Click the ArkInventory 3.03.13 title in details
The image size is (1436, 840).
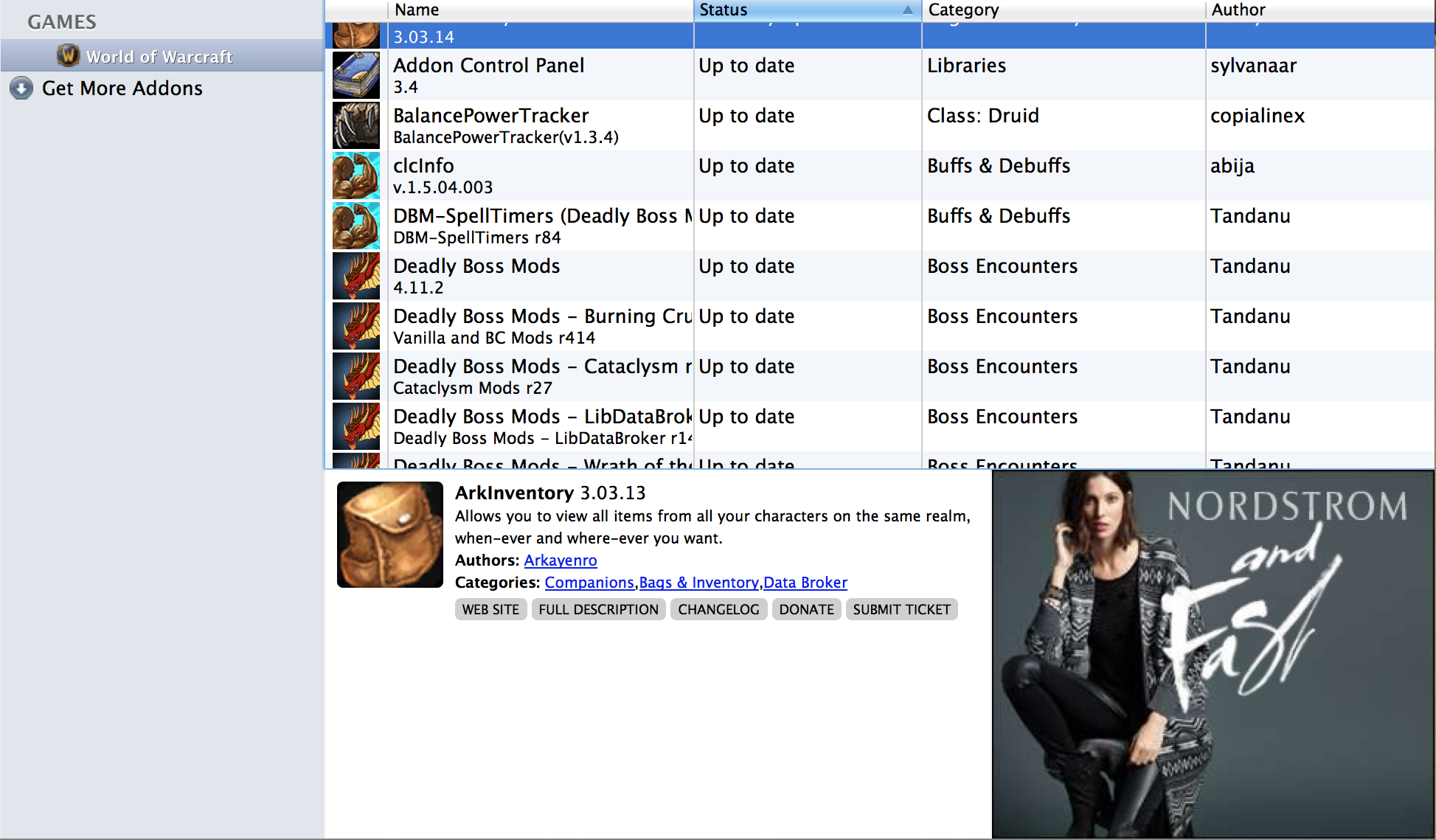550,493
